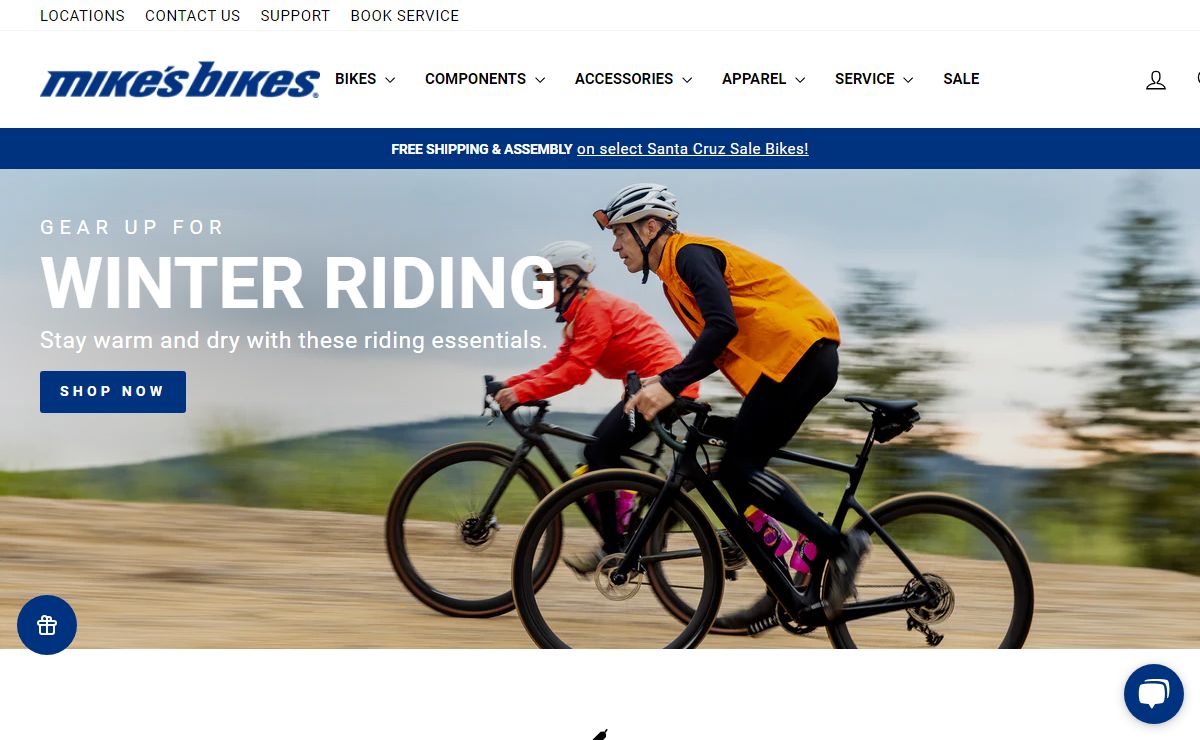This screenshot has height=740, width=1200.
Task: Select Apparel in the main navigation
Action: pyautogui.click(x=754, y=79)
